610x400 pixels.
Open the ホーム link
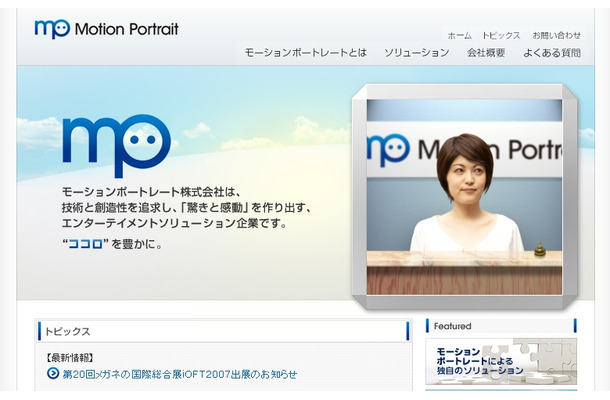(459, 36)
